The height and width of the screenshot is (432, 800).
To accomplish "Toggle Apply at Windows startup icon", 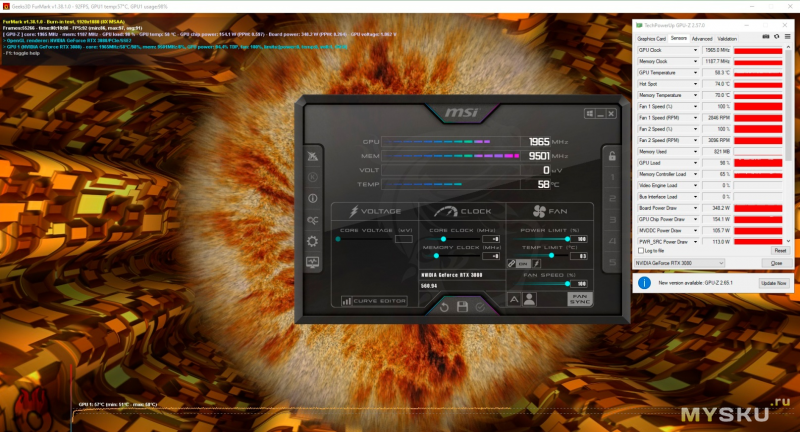I will pos(589,113).
